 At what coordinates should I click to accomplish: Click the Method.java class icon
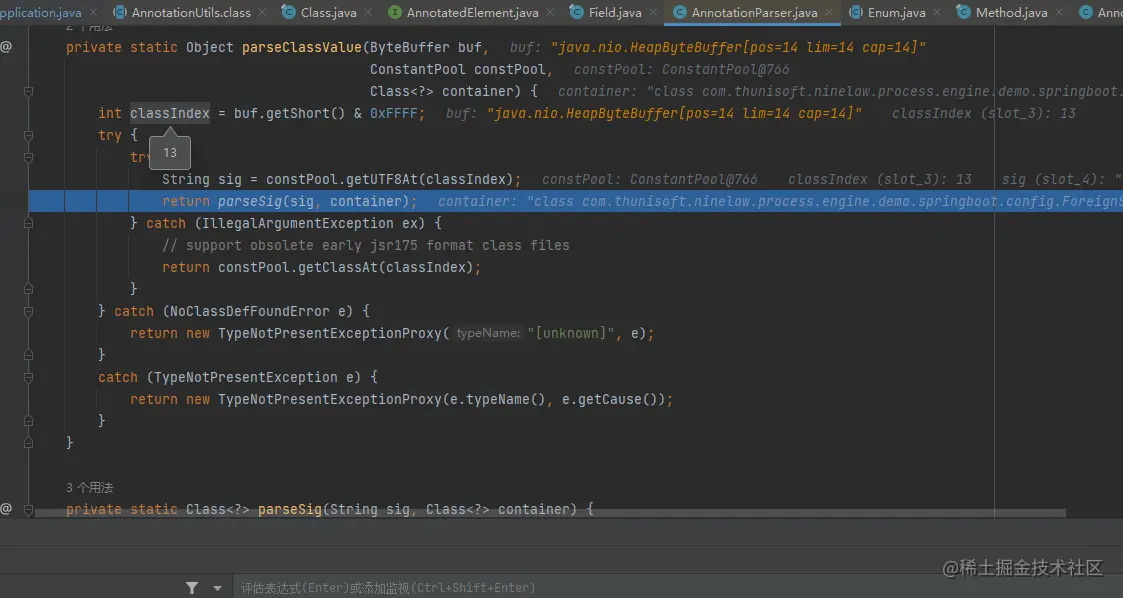963,12
